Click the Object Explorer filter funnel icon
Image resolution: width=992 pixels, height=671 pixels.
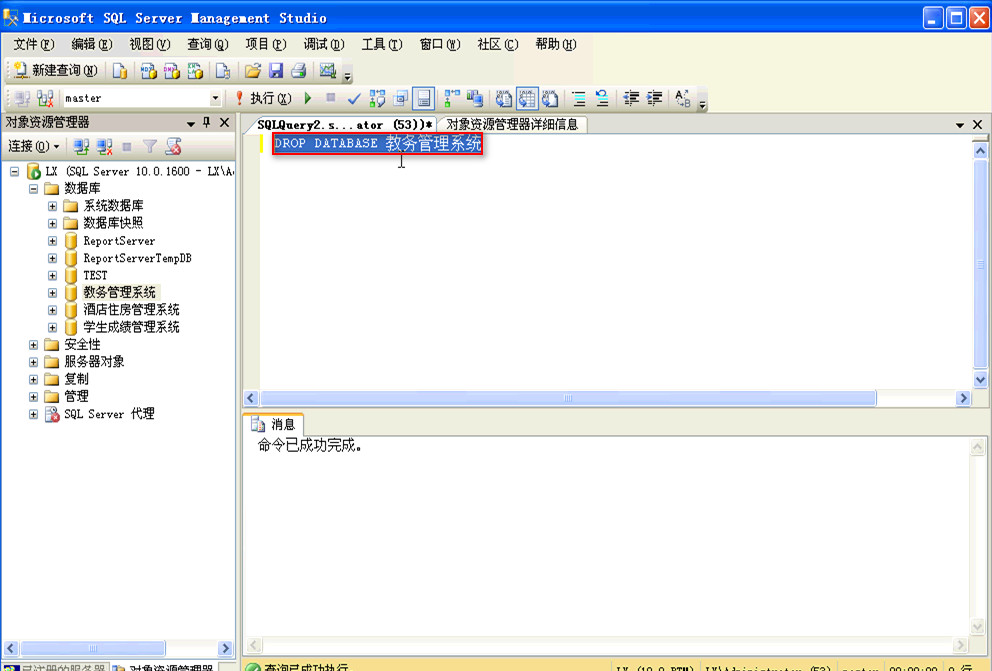(150, 147)
